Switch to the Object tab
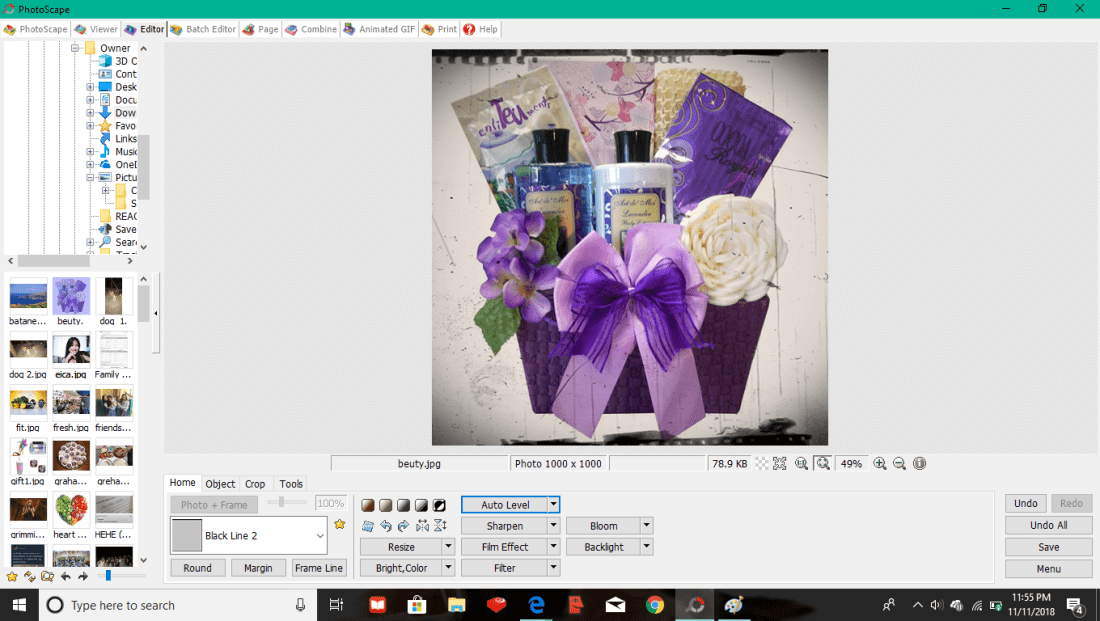The image size is (1100, 621). (220, 484)
